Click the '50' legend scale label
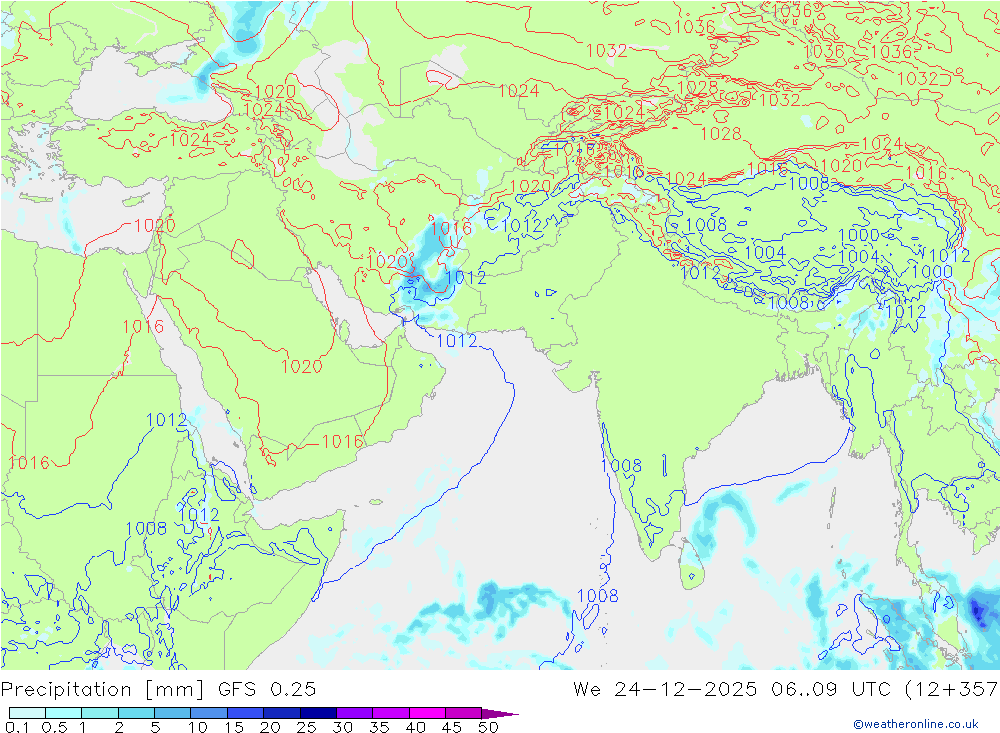Screen dimensions: 1000x733 tap(488, 727)
